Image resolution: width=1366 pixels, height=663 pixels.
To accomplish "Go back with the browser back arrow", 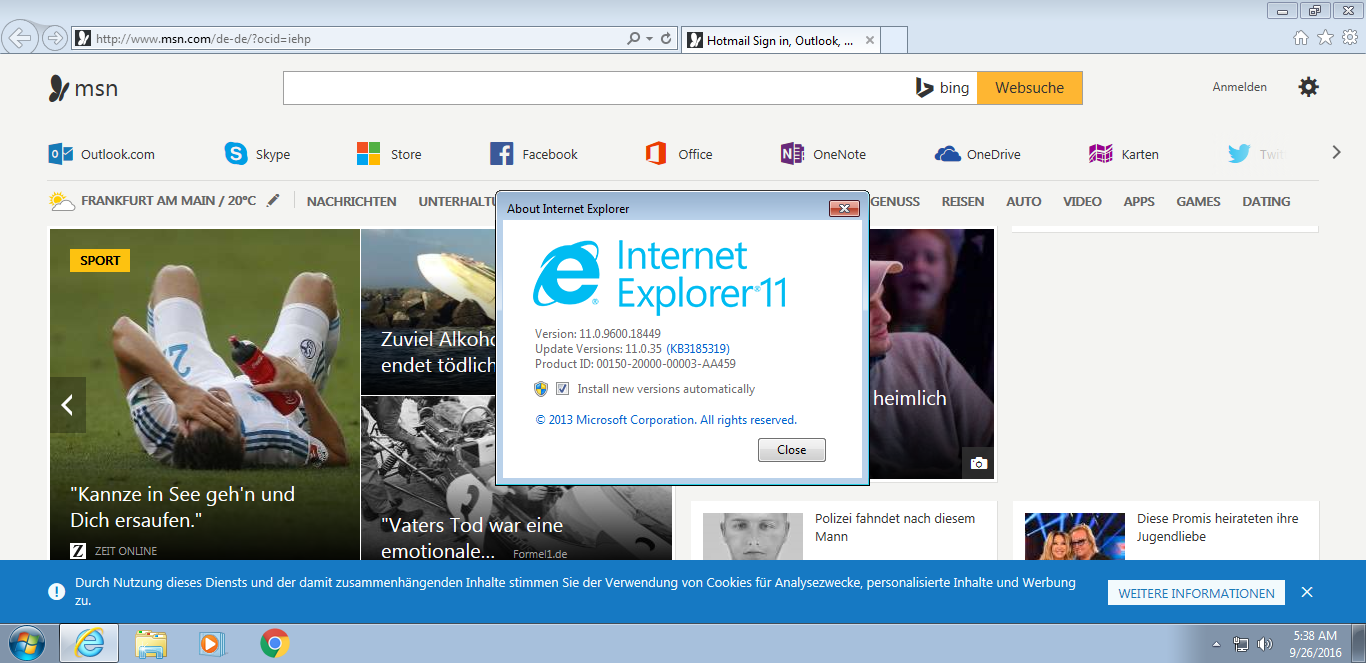I will click(x=20, y=38).
